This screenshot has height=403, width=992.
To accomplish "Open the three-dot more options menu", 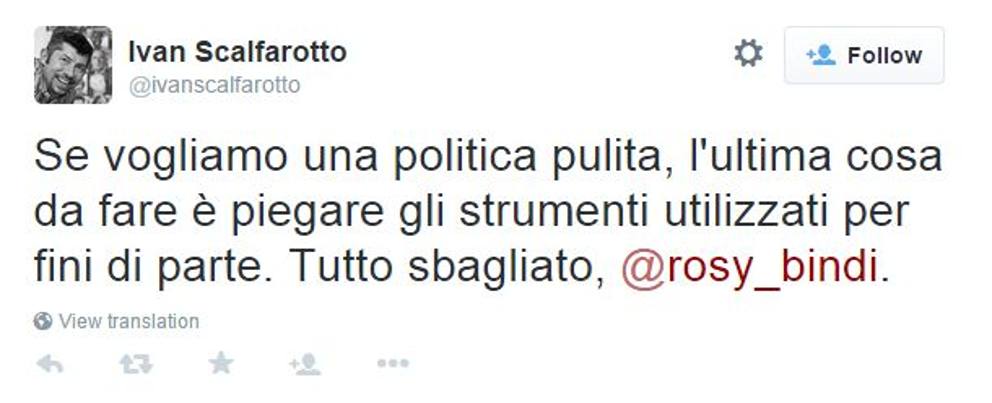I will pos(393,363).
